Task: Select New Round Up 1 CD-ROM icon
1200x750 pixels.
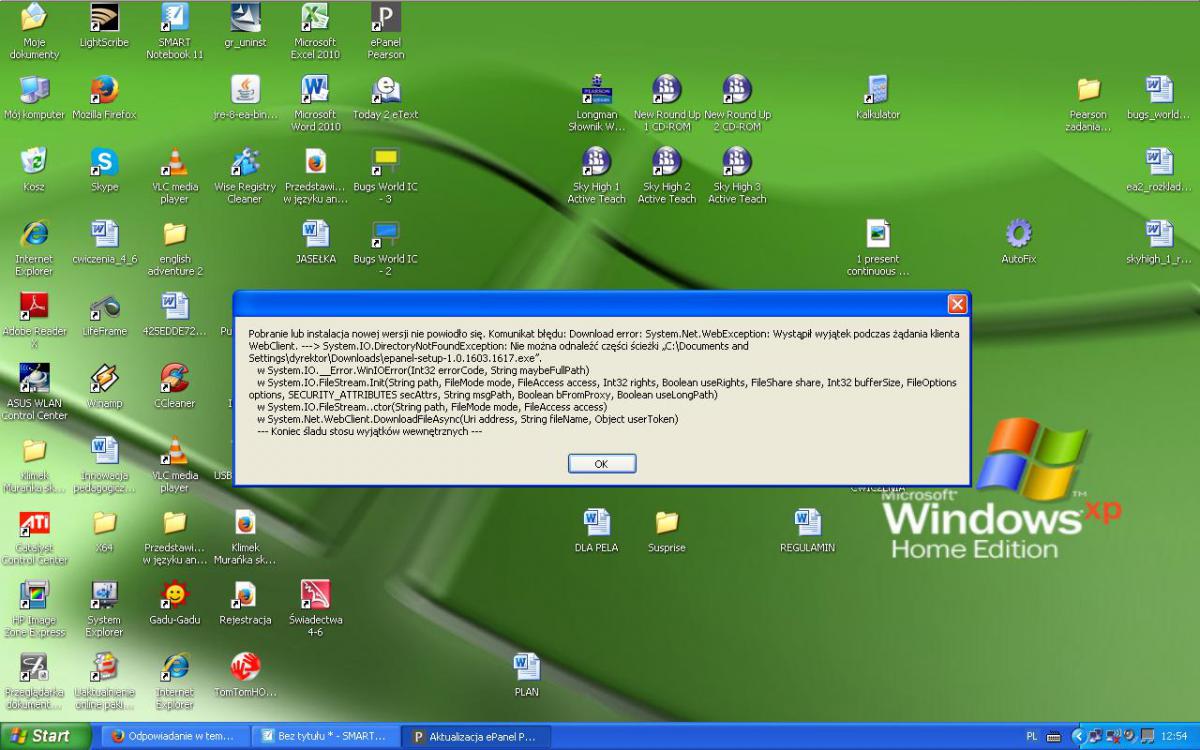Action: point(667,104)
